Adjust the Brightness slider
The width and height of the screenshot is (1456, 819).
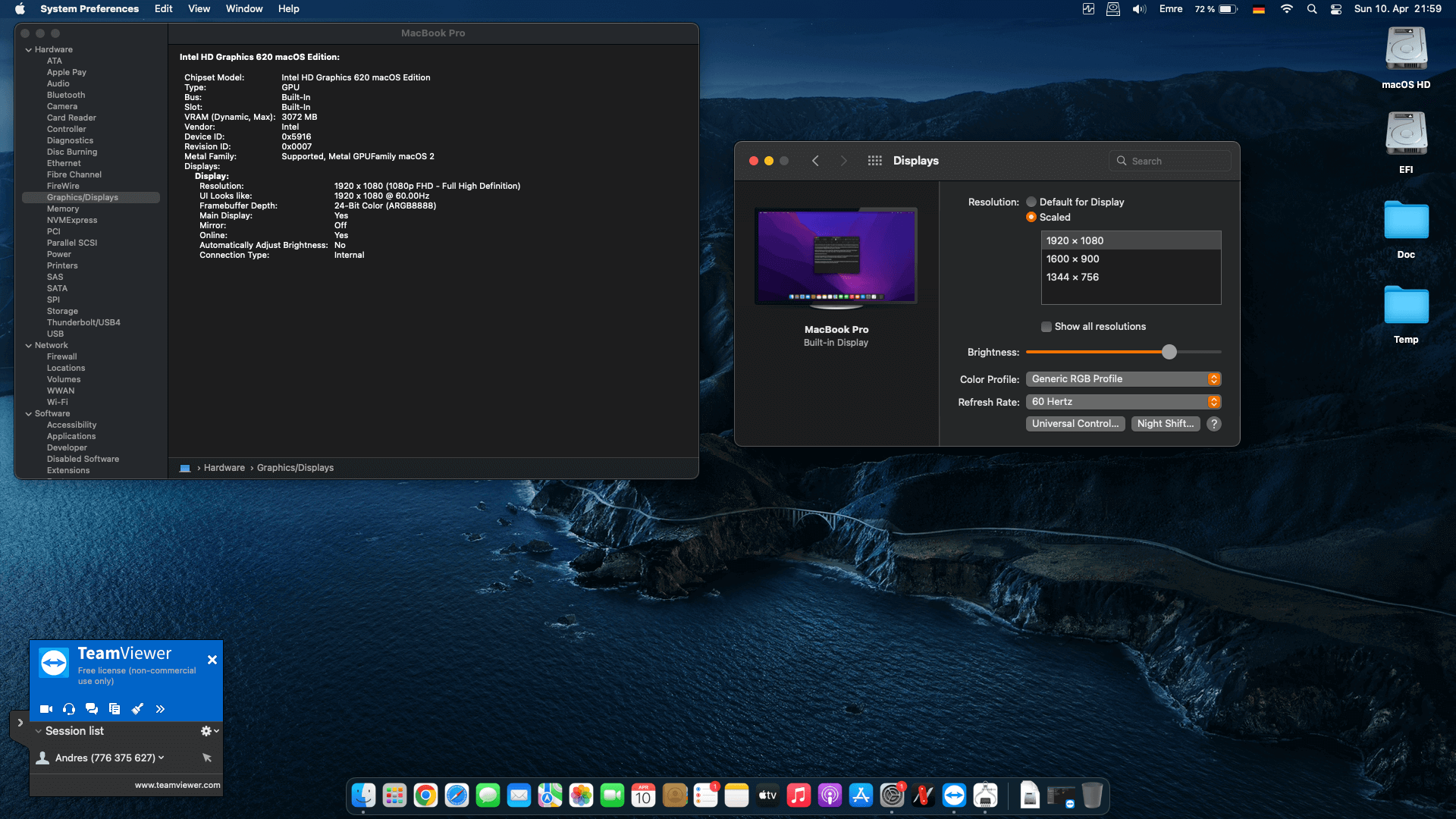click(1169, 352)
